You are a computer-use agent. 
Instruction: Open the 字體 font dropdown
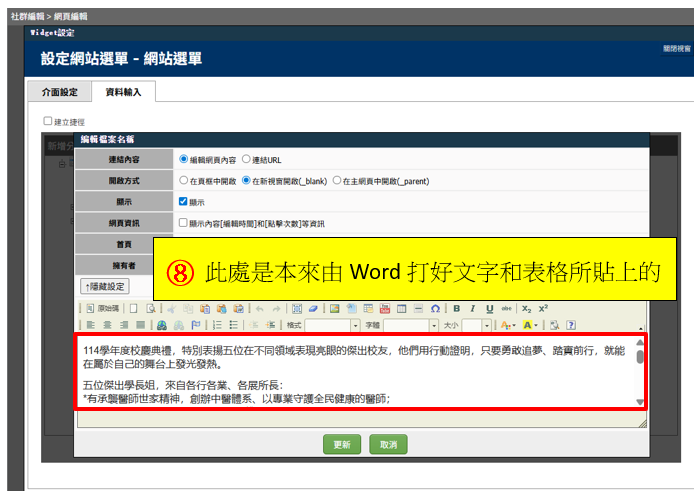tap(434, 325)
